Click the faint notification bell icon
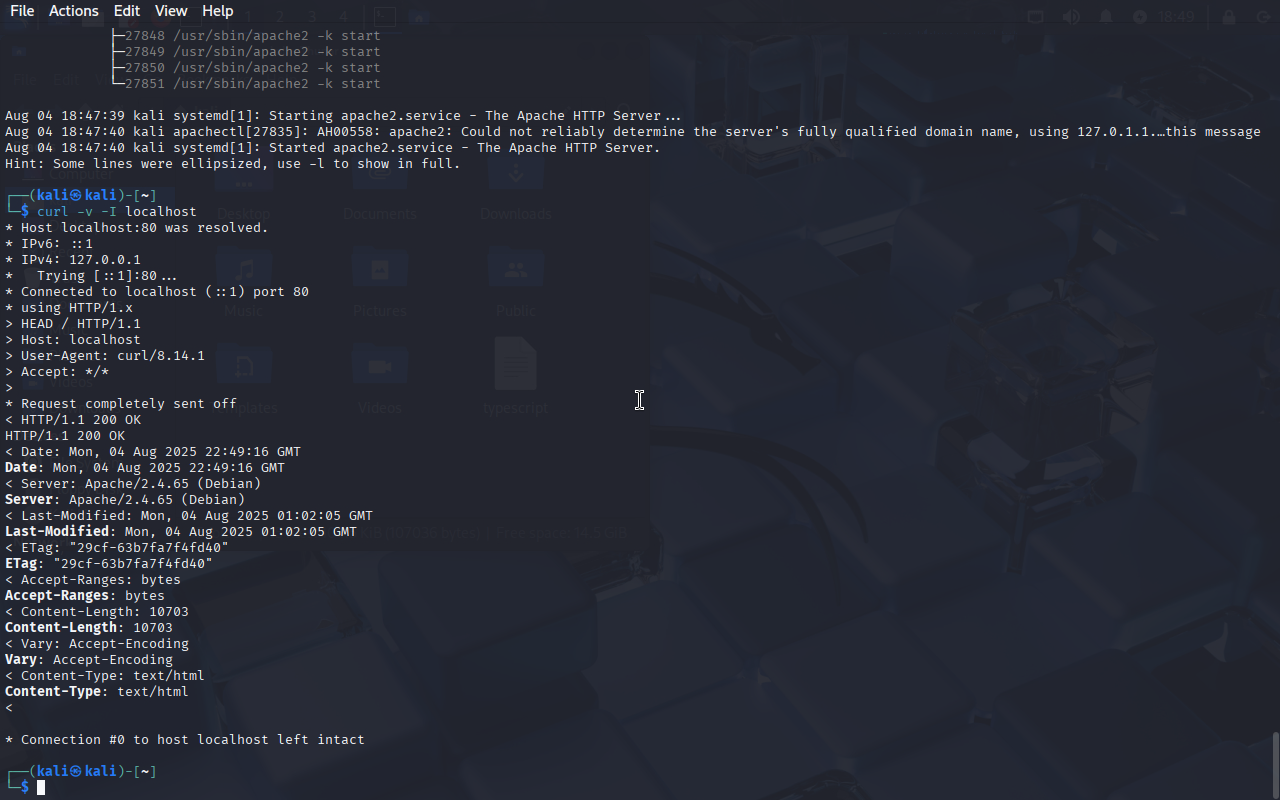Image resolution: width=1280 pixels, height=800 pixels. click(x=1106, y=17)
